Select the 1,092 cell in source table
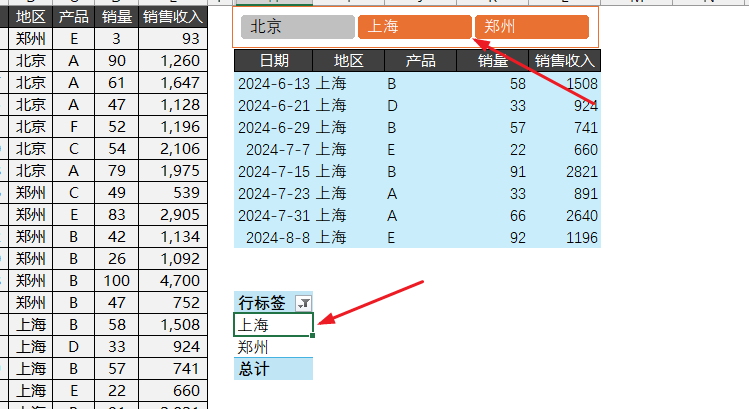Viewport: 749px width, 409px height. click(173, 258)
